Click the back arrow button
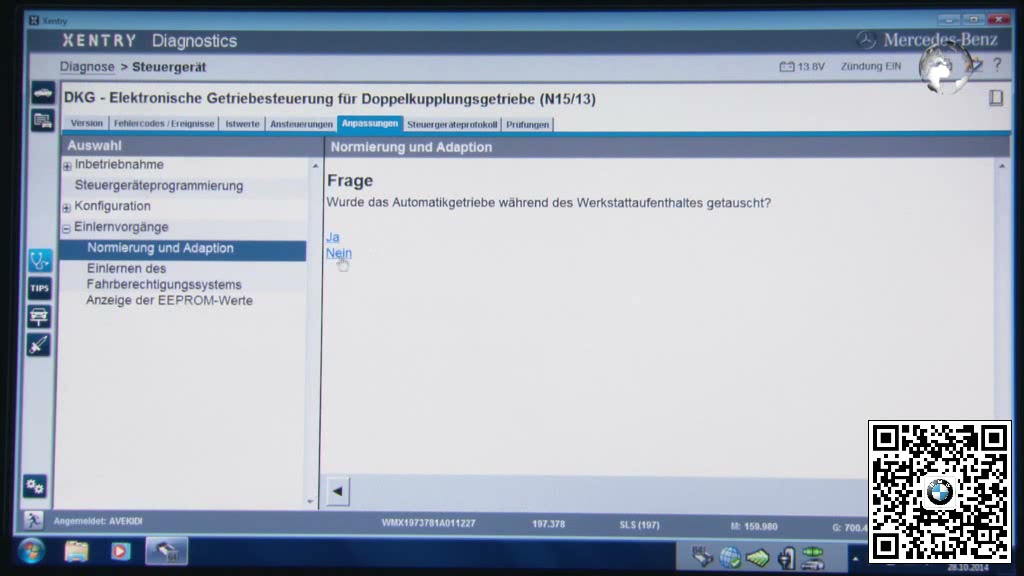The height and width of the screenshot is (576, 1024). click(x=338, y=492)
